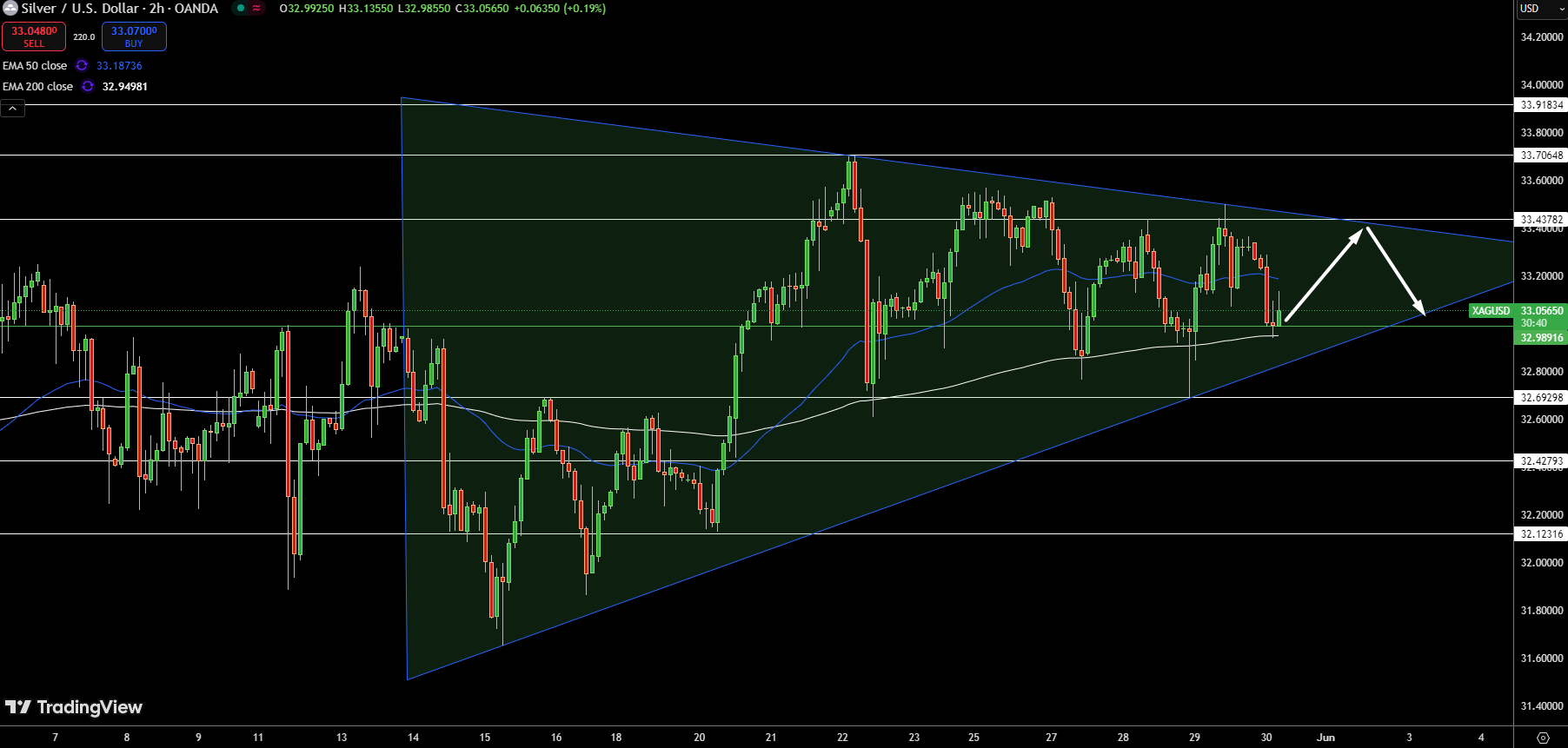Click the Jun label on the time axis
The image size is (1568, 748).
click(1325, 738)
